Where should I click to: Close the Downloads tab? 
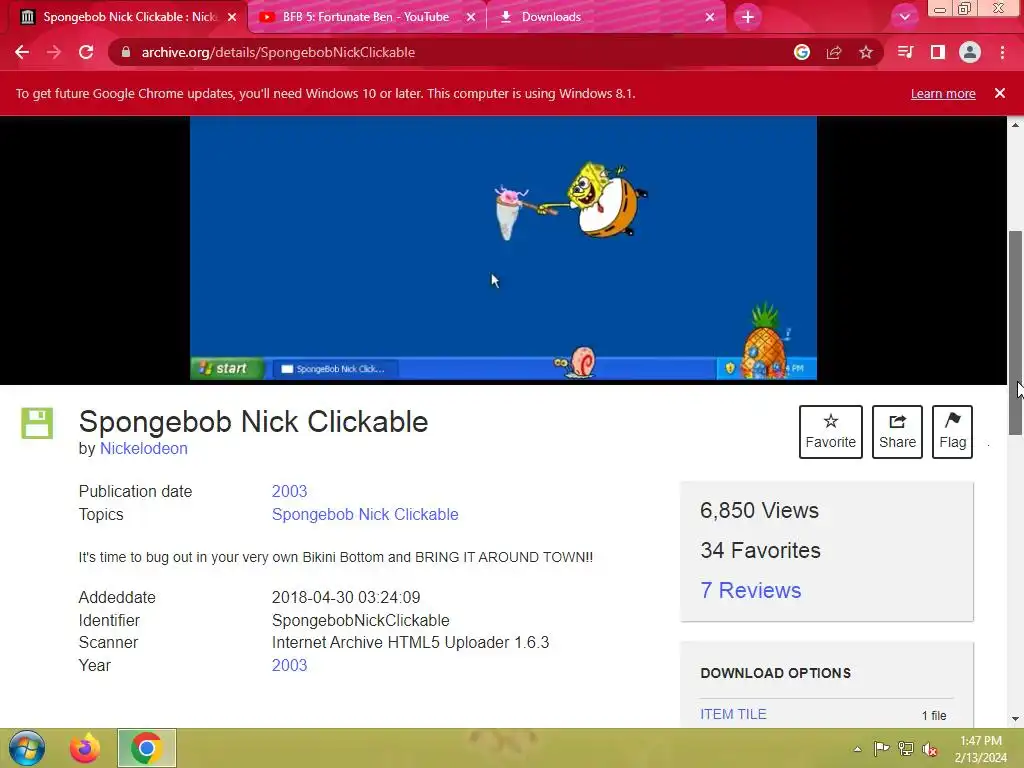(x=710, y=17)
